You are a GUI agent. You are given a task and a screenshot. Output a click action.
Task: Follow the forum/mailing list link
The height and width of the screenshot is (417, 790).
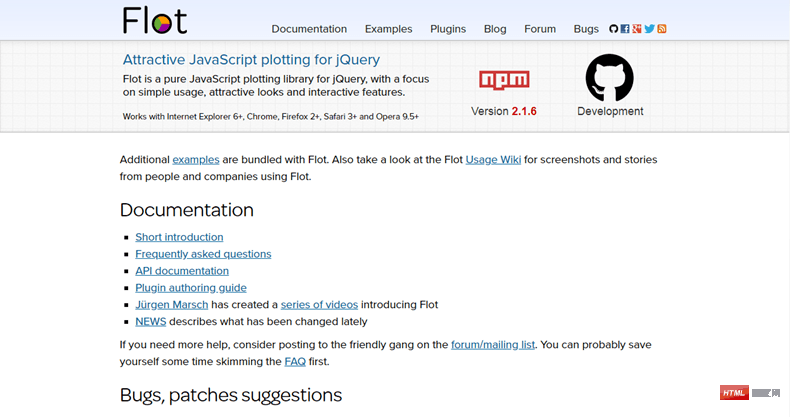493,345
